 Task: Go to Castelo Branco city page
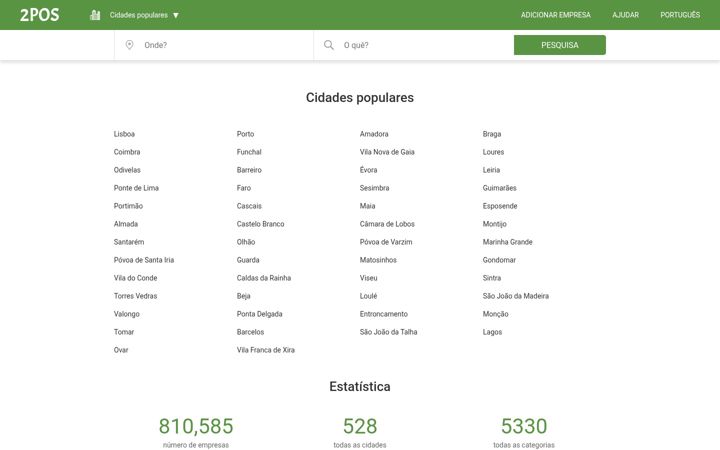point(260,224)
